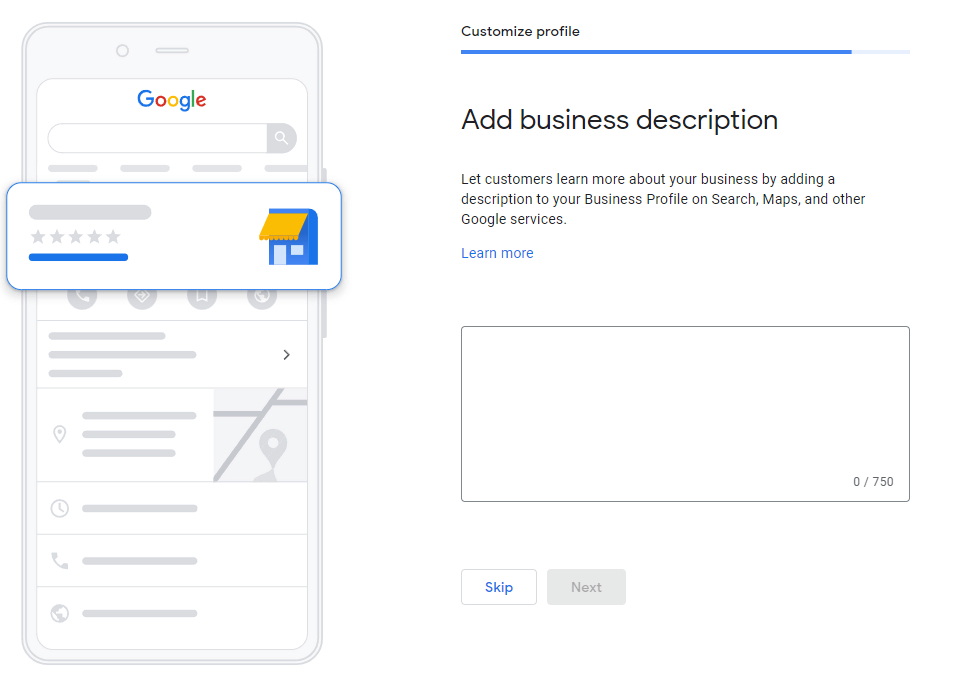This screenshot has width=961, height=678.
Task: Click the star rating row on card
Action: (75, 237)
